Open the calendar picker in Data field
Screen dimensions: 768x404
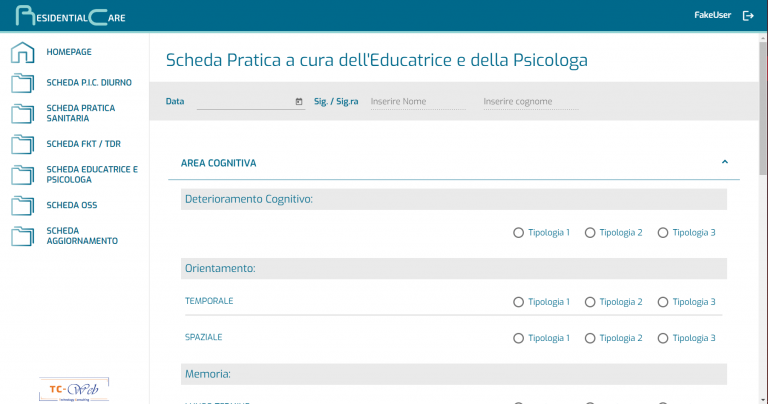click(x=299, y=102)
